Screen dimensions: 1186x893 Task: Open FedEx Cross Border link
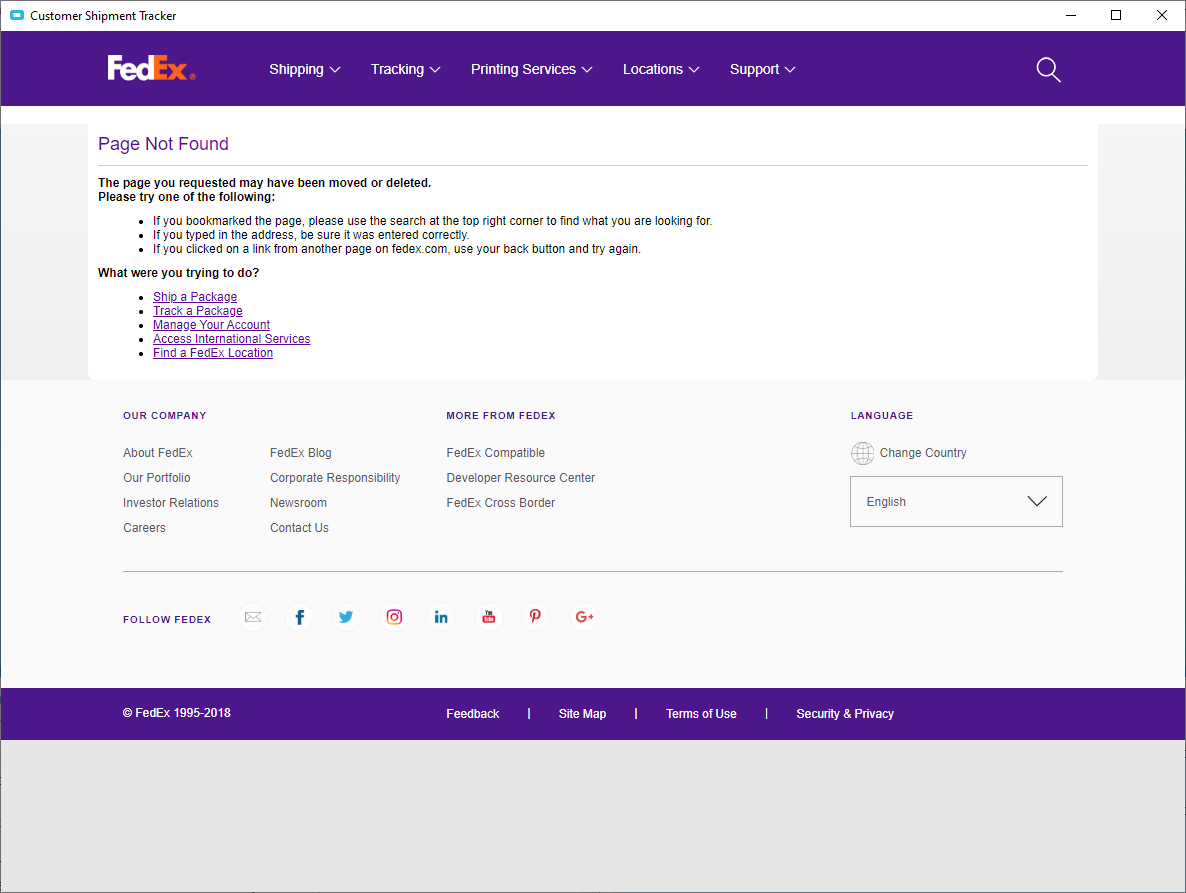pyautogui.click(x=500, y=503)
